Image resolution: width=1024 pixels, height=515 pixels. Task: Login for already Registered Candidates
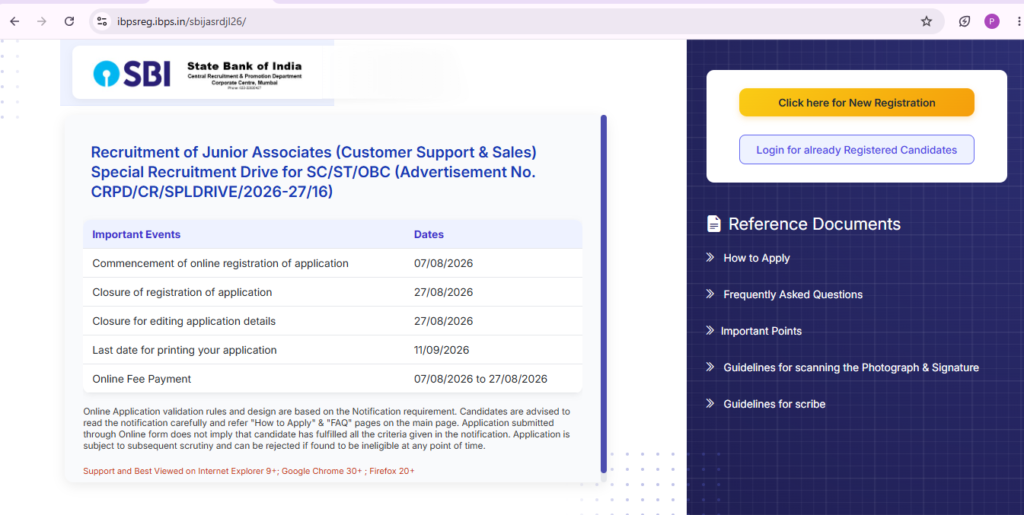pos(856,149)
